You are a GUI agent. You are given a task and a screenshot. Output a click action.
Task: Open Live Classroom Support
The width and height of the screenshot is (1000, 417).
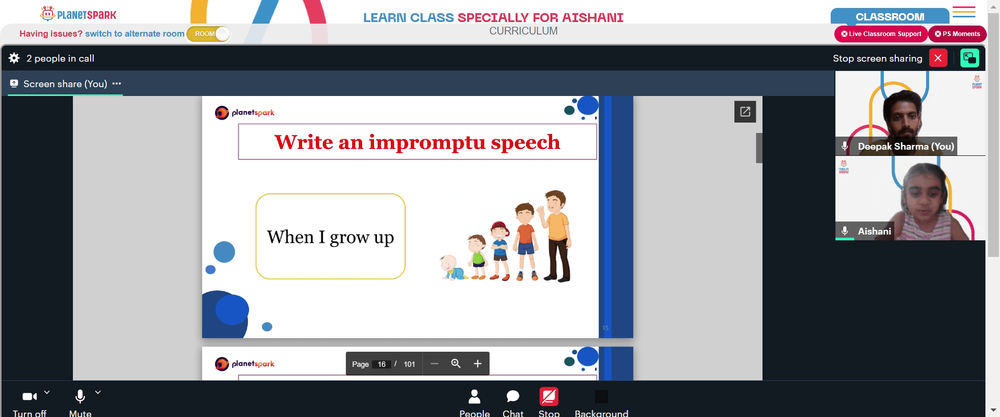pos(881,34)
